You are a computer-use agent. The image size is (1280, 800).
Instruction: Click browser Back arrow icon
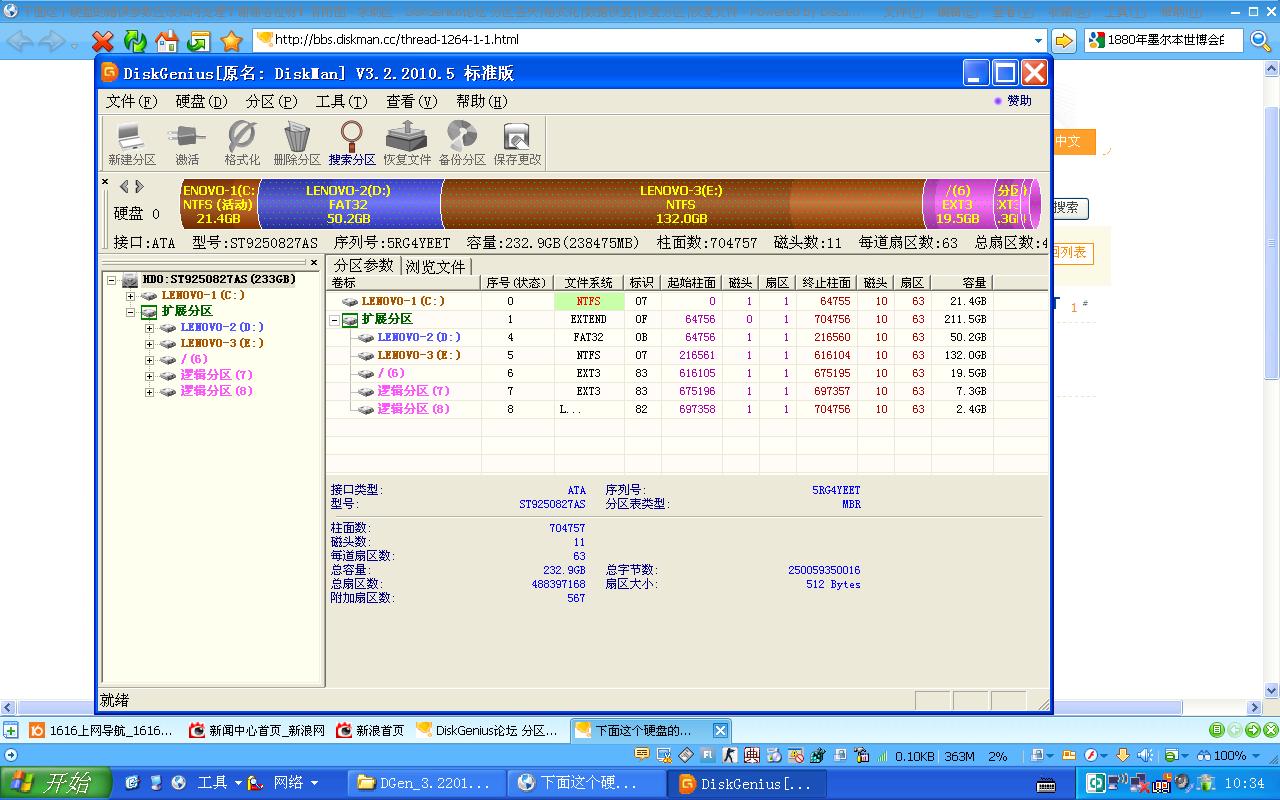coord(19,41)
